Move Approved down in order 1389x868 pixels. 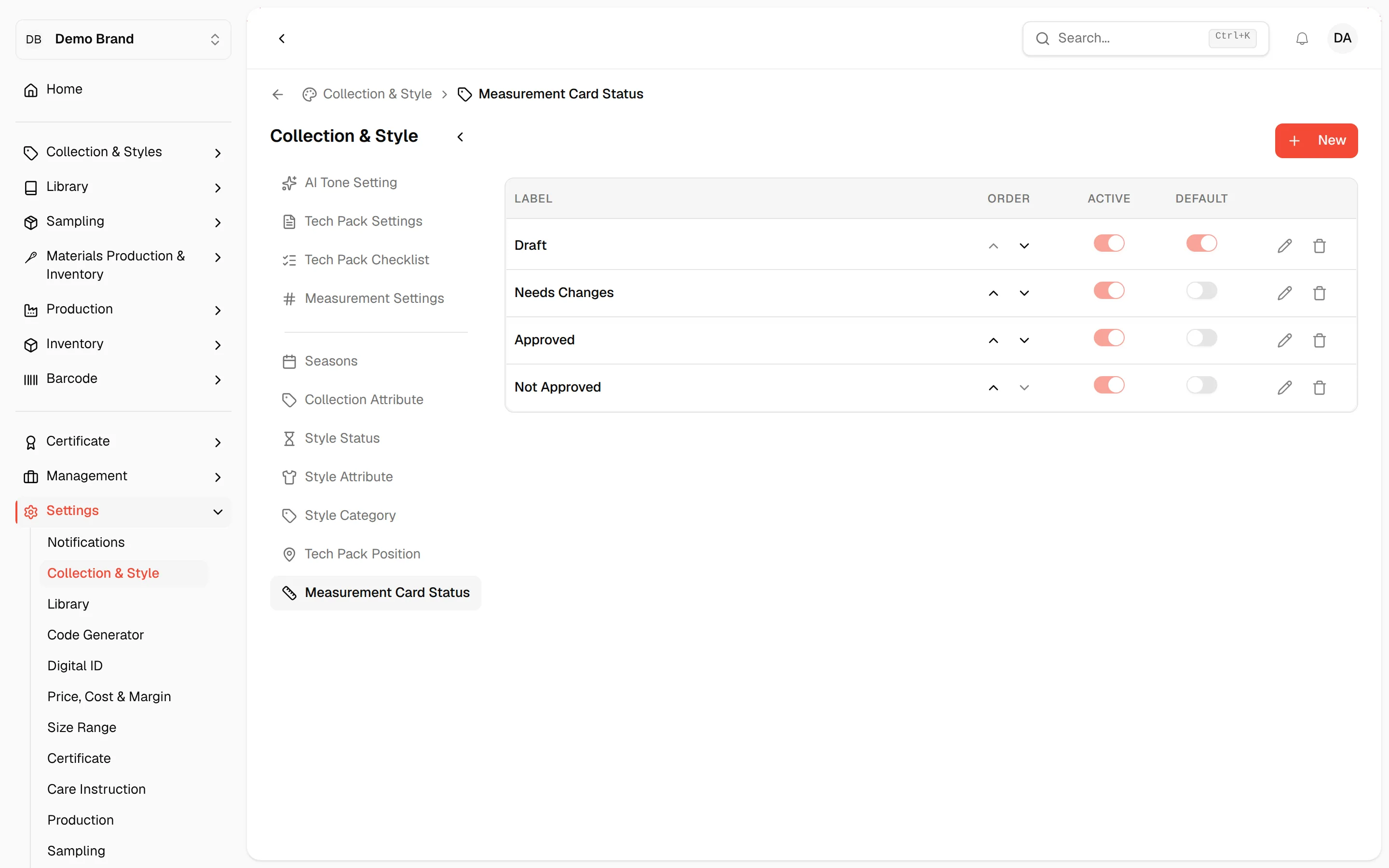[x=1024, y=340]
